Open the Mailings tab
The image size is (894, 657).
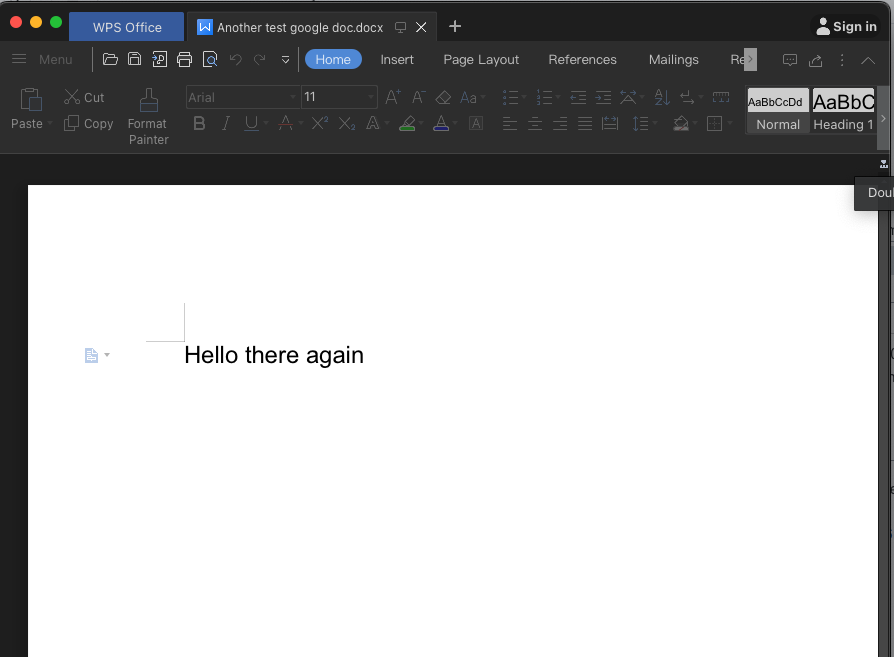tap(673, 59)
